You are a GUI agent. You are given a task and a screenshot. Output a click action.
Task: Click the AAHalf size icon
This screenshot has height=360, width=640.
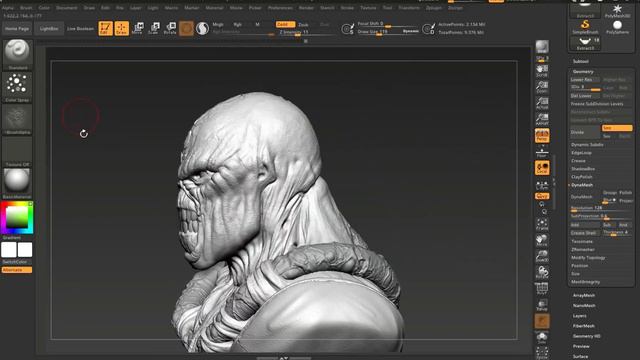pos(542,119)
